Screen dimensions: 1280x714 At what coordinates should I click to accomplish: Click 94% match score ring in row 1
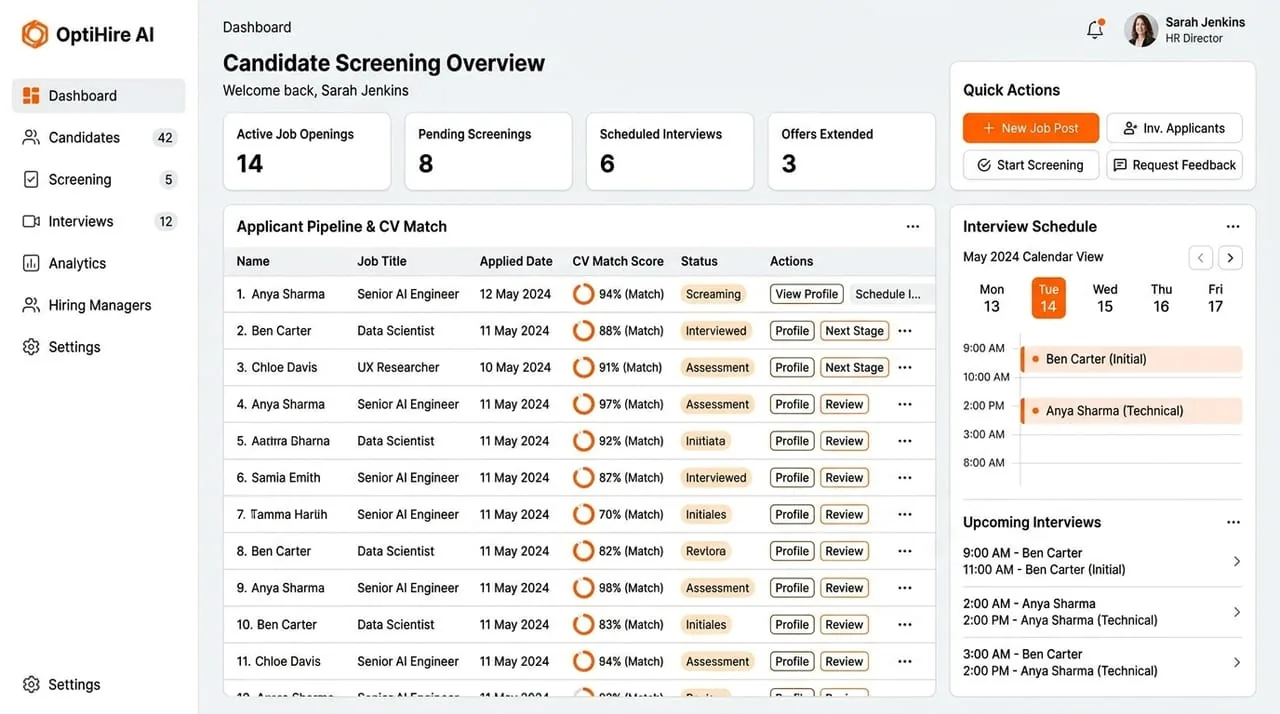pyautogui.click(x=583, y=294)
